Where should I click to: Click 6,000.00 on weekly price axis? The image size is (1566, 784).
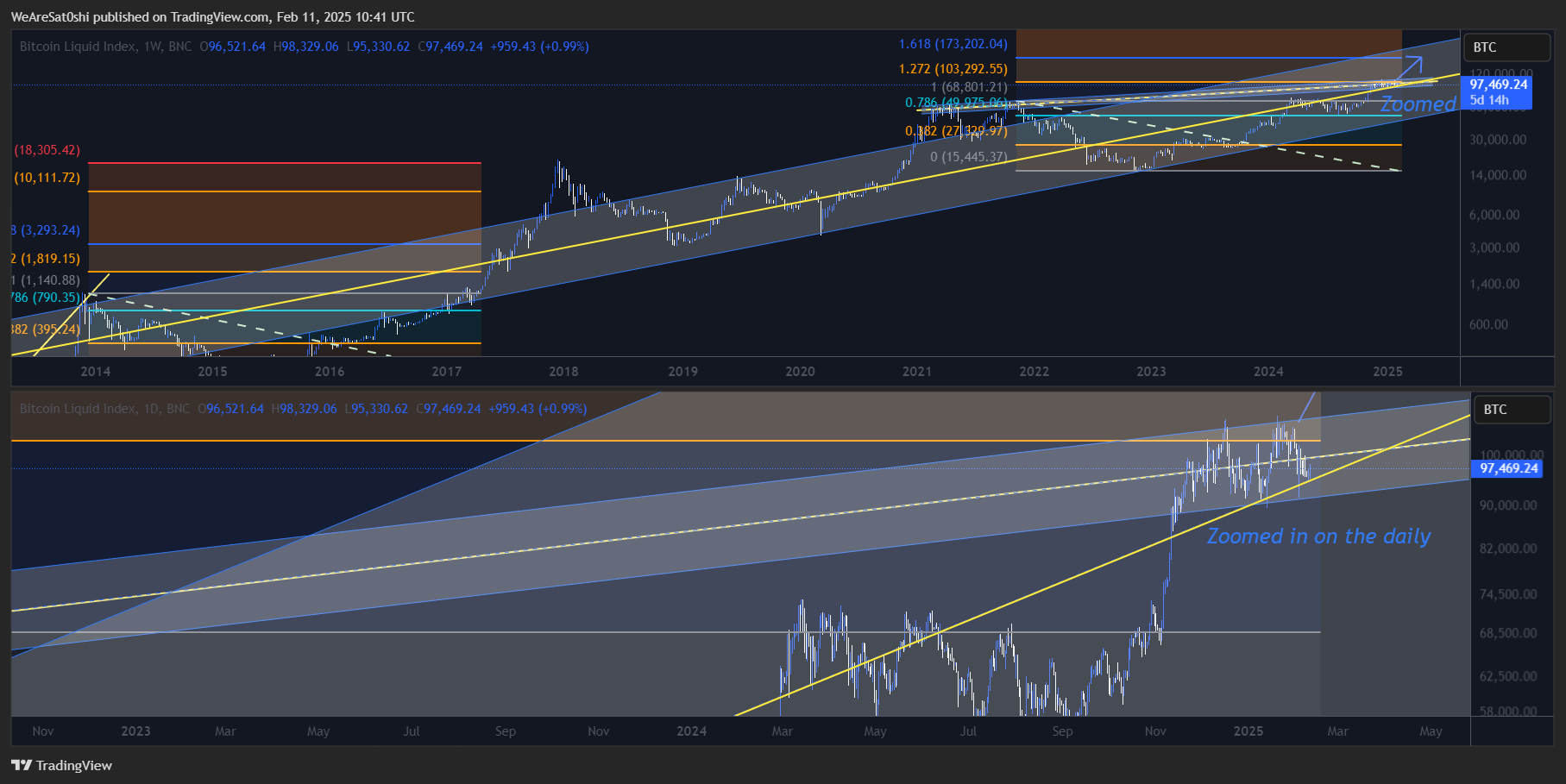point(1494,215)
